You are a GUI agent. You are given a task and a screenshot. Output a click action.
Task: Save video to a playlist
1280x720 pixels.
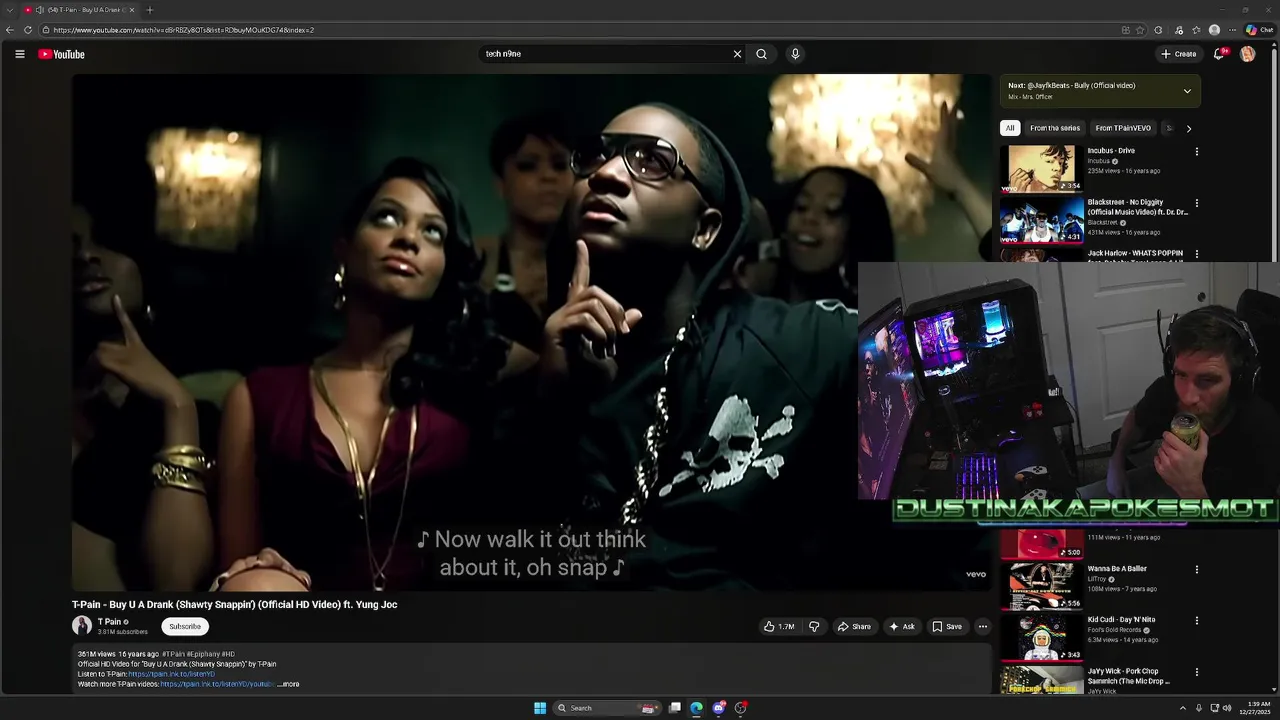pos(947,626)
